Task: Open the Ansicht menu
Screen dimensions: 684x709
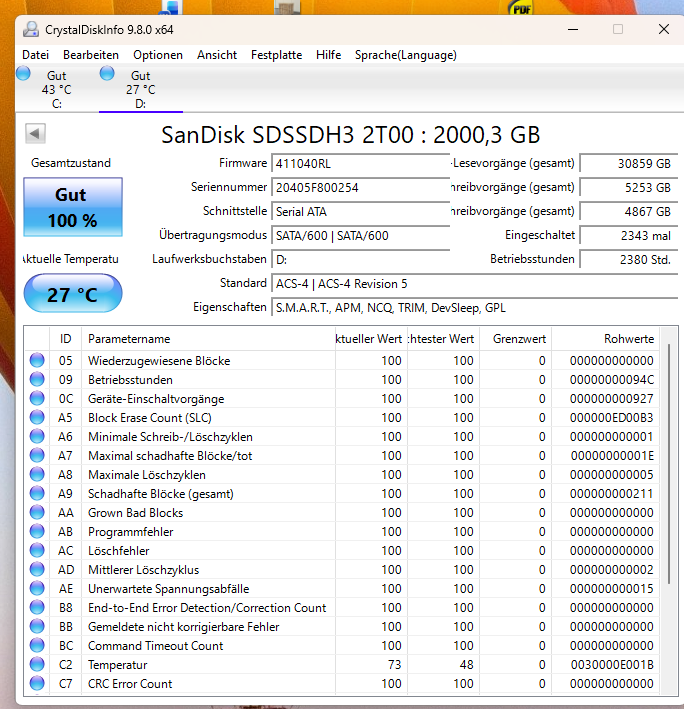Action: pyautogui.click(x=217, y=55)
